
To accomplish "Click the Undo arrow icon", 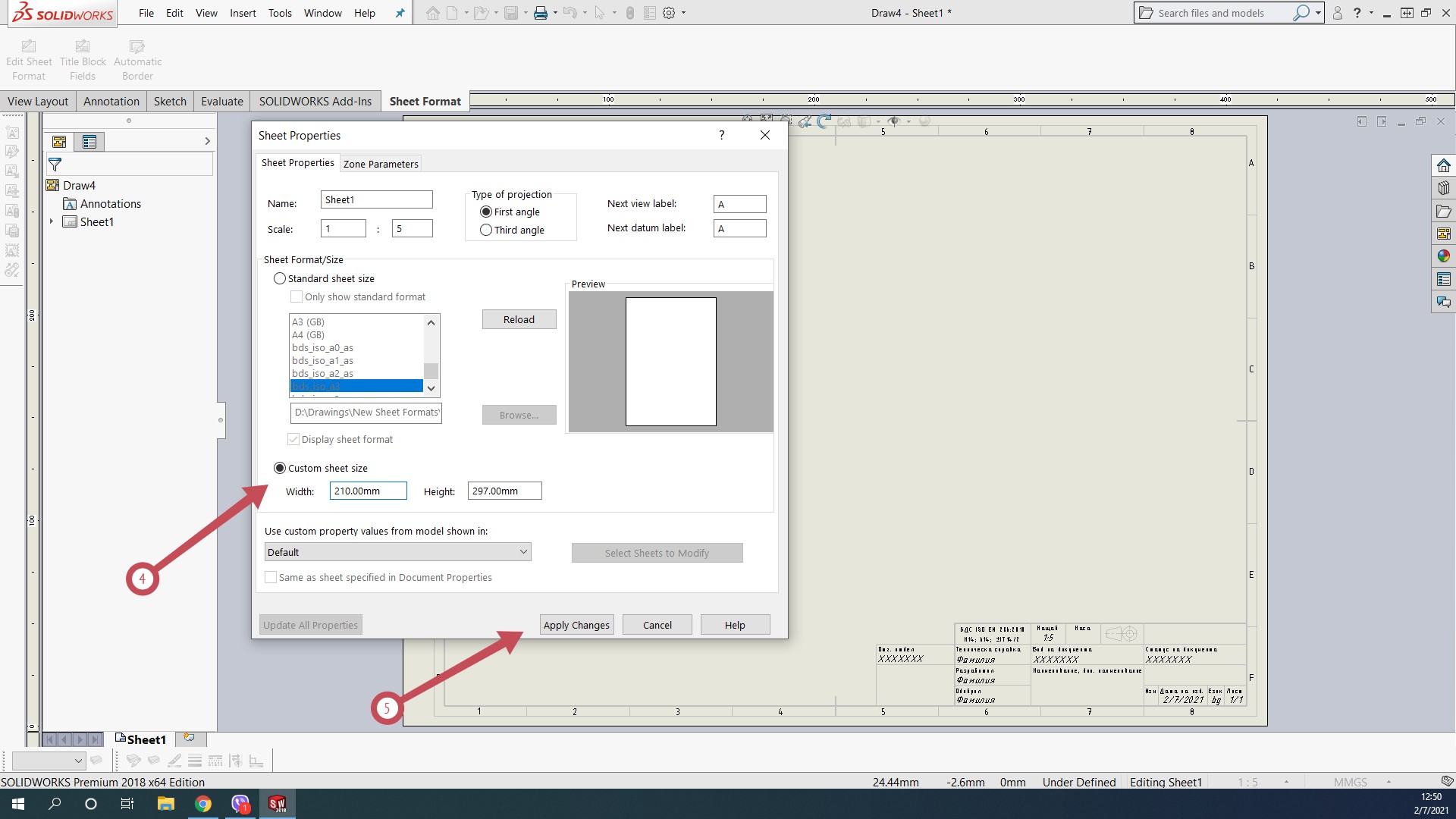I will [570, 13].
